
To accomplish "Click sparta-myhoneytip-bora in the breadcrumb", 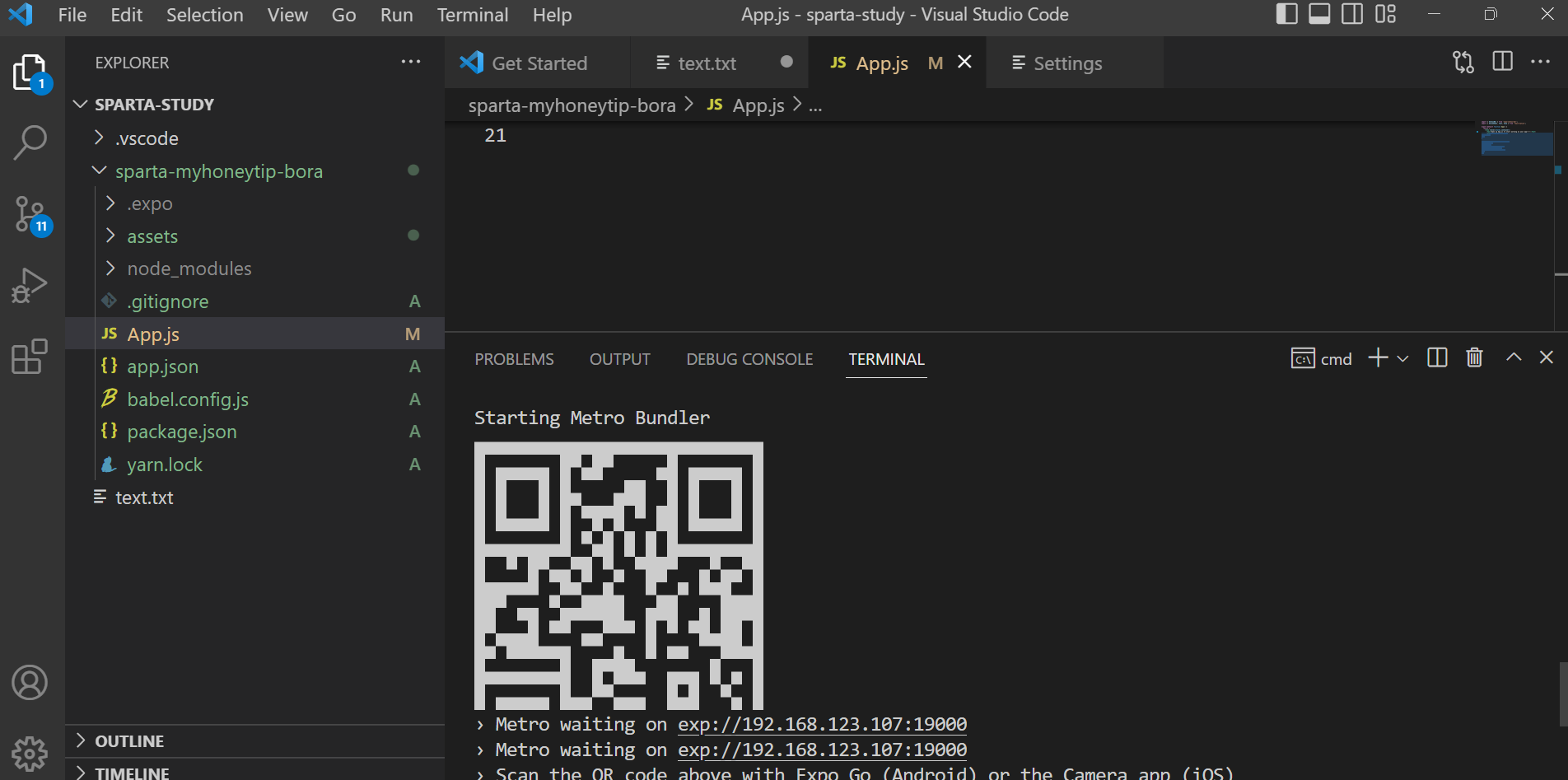I will [x=572, y=105].
